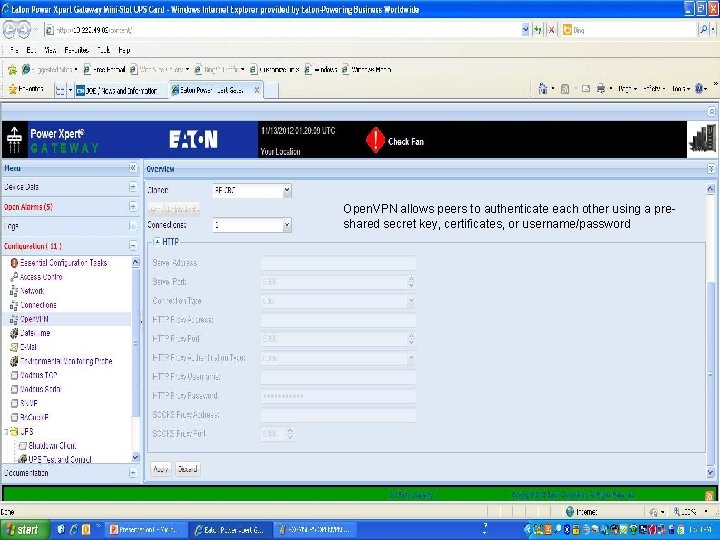Open HTTP Proxy Authentication Type dropdown
Image resolution: width=720 pixels, height=540 pixels.
coord(411,358)
